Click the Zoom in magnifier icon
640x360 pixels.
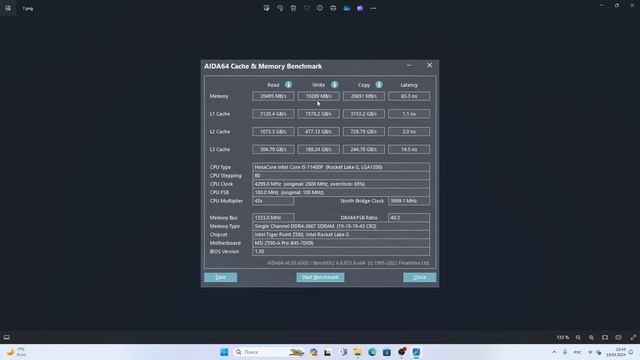point(591,337)
